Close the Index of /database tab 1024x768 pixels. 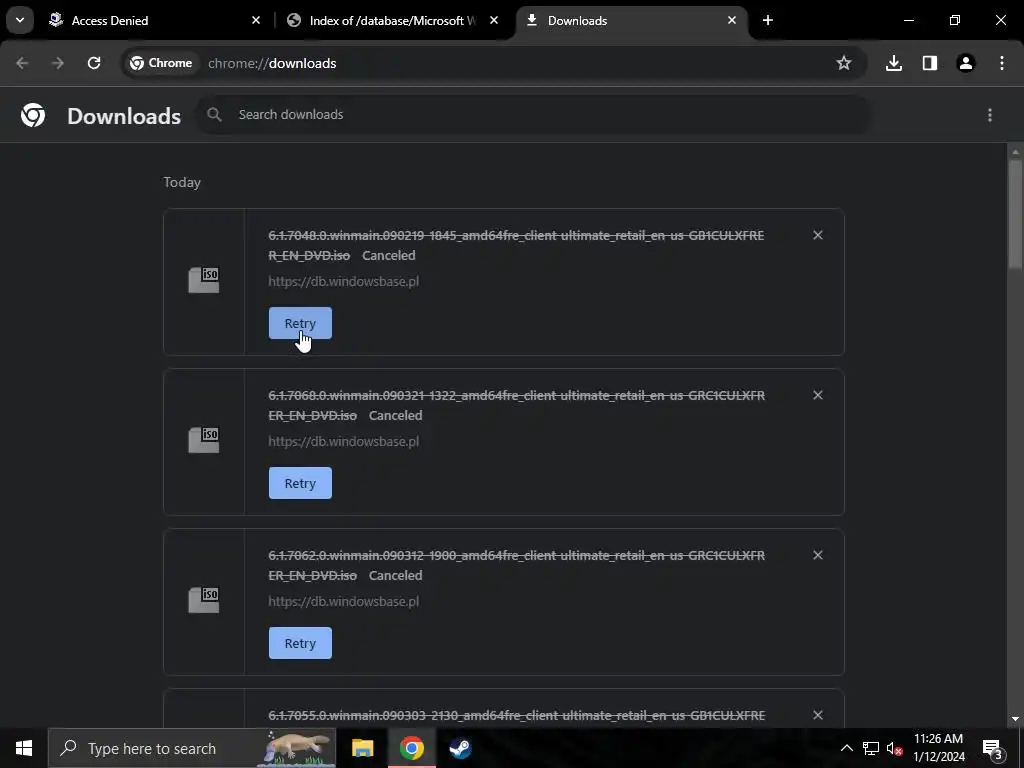pos(494,20)
